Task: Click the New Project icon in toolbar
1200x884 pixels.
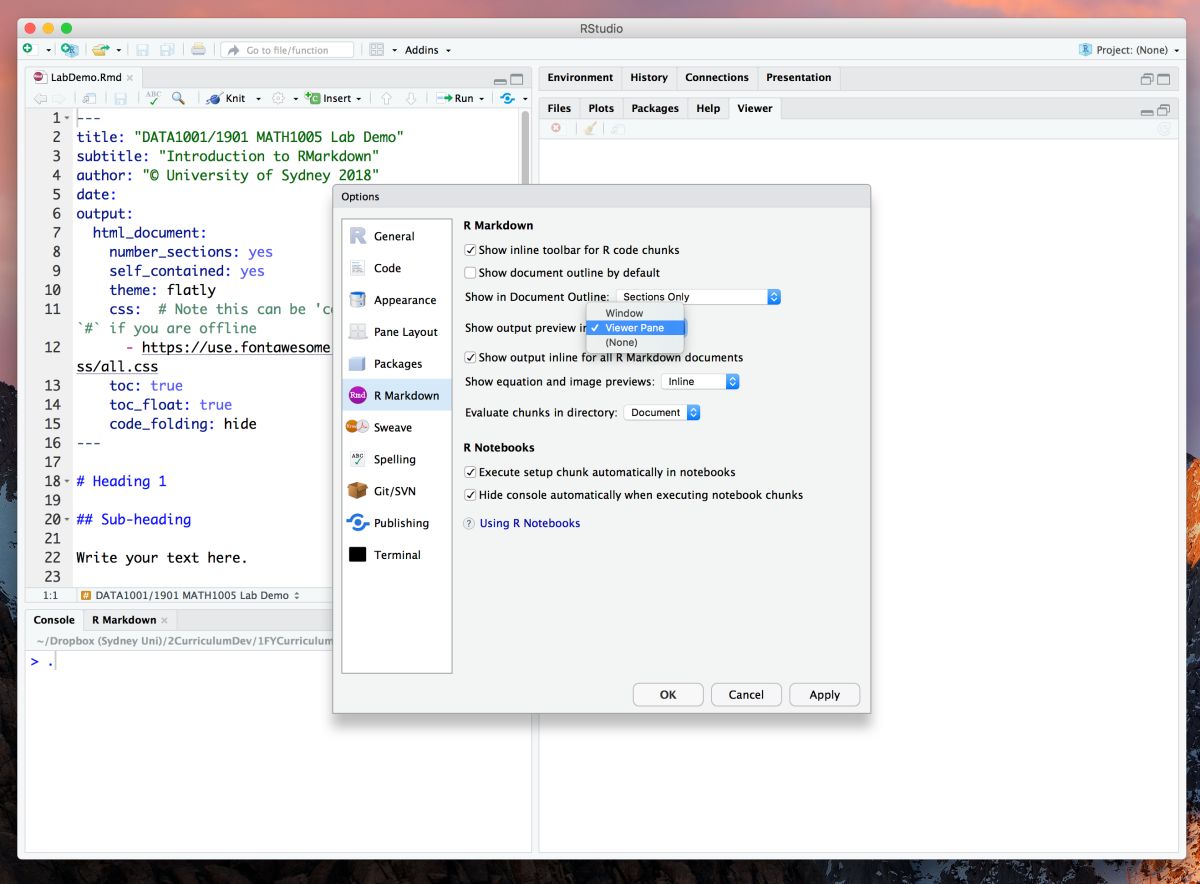Action: pos(69,49)
